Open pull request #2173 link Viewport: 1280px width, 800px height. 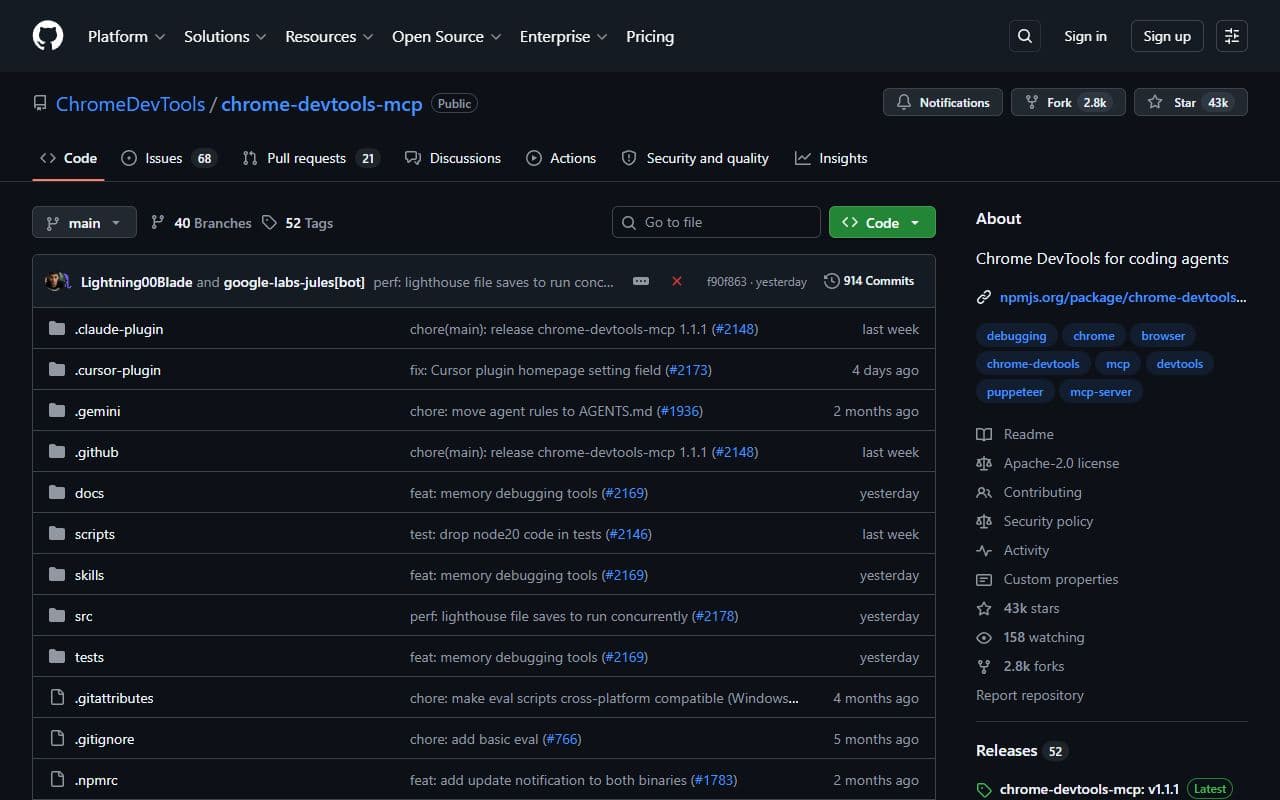tap(688, 370)
